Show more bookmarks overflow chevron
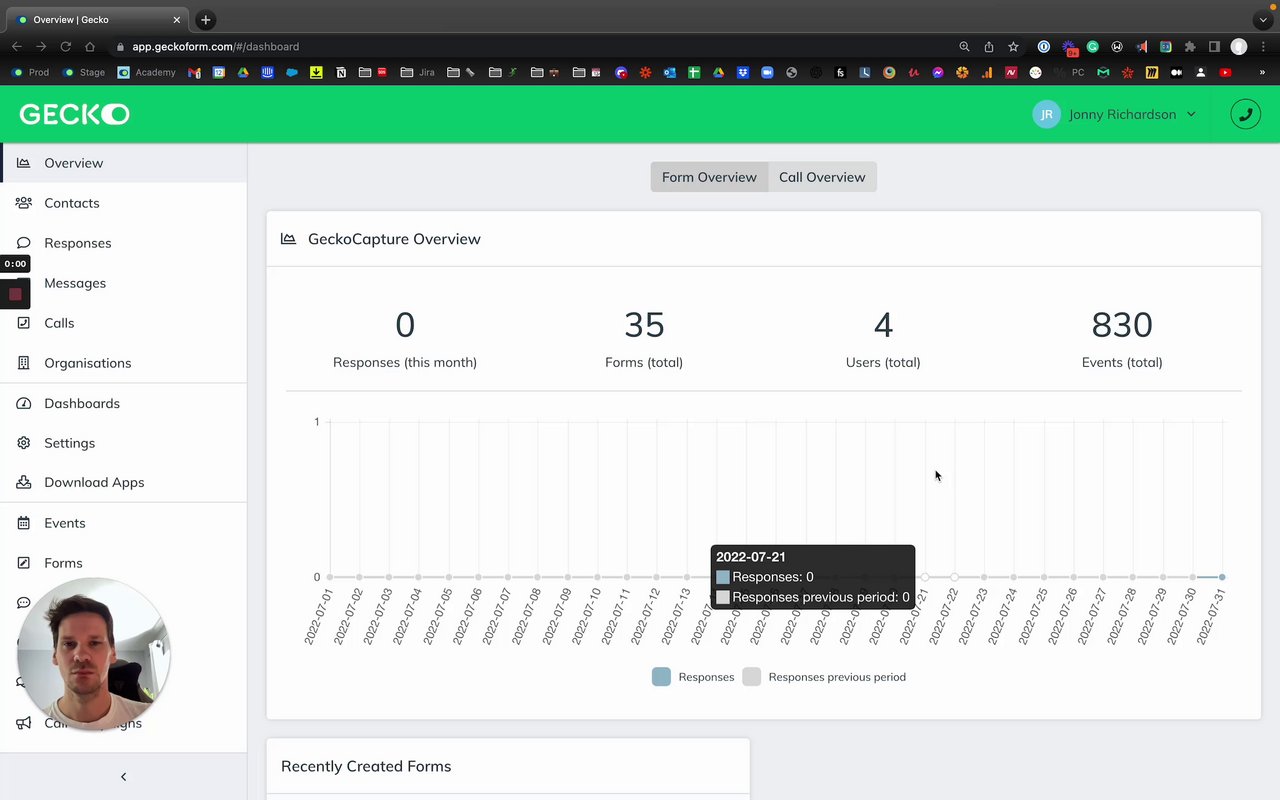The width and height of the screenshot is (1280, 800). pos(1262,73)
